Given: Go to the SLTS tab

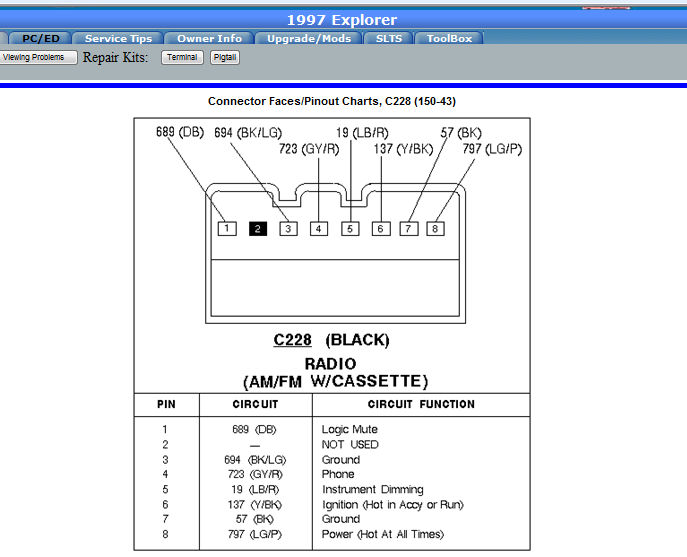Looking at the screenshot, I should pos(389,39).
